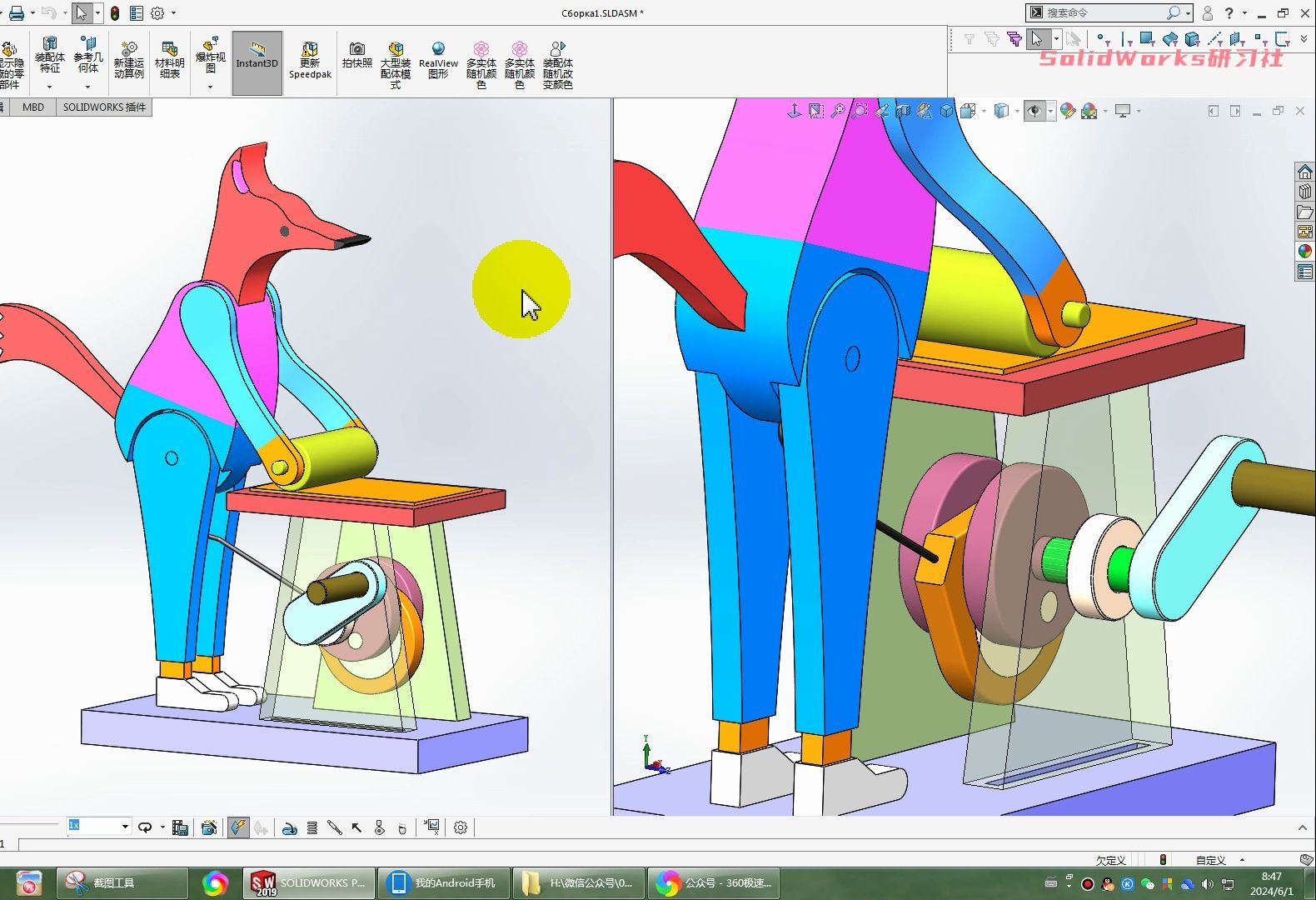Click 装配体随机改变颜色 random color tool
1316x900 pixels.
coord(558,65)
